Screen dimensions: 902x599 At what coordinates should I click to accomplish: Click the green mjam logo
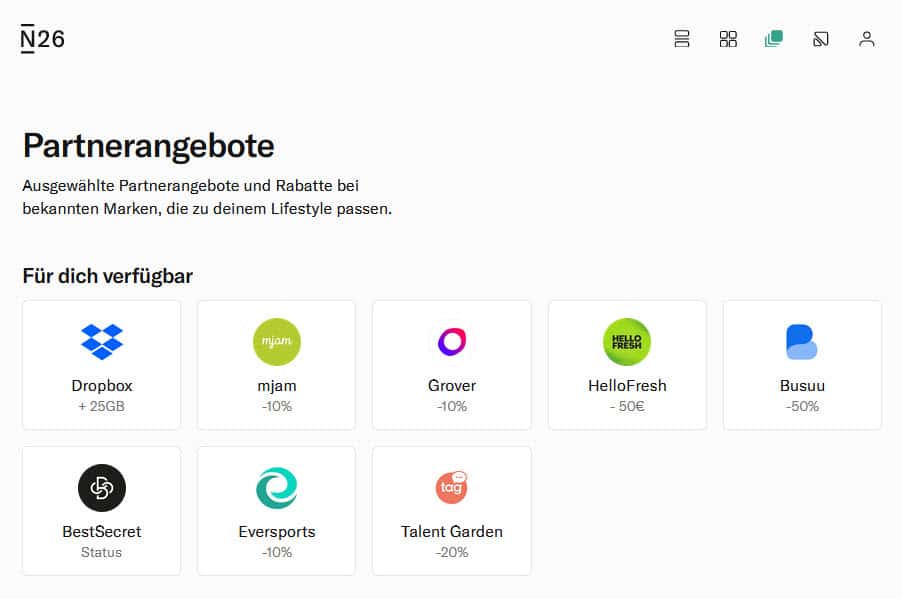click(276, 342)
